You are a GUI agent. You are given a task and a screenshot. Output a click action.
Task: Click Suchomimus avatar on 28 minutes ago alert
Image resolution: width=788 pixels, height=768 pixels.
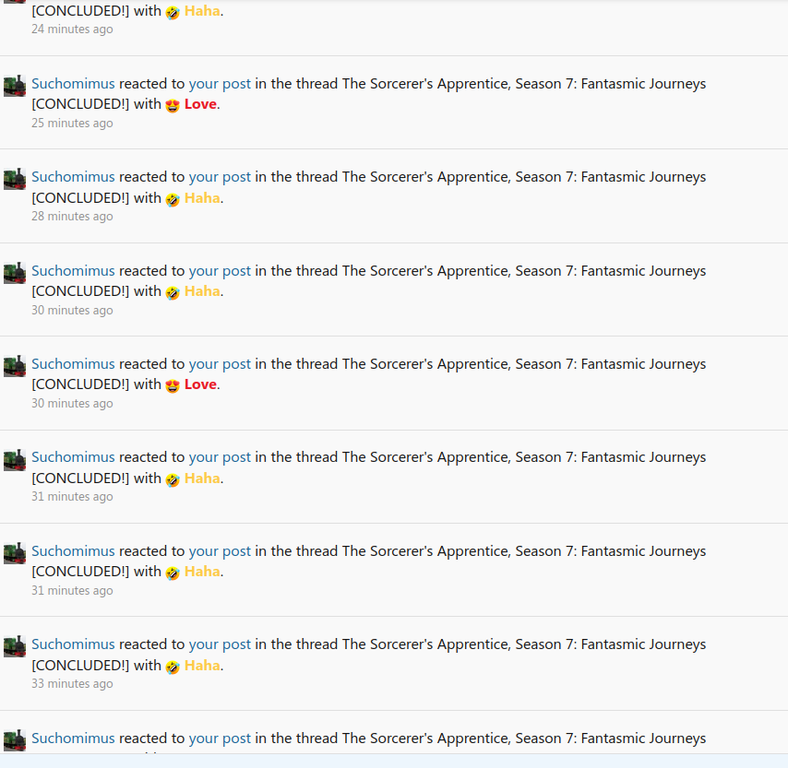(x=15, y=179)
